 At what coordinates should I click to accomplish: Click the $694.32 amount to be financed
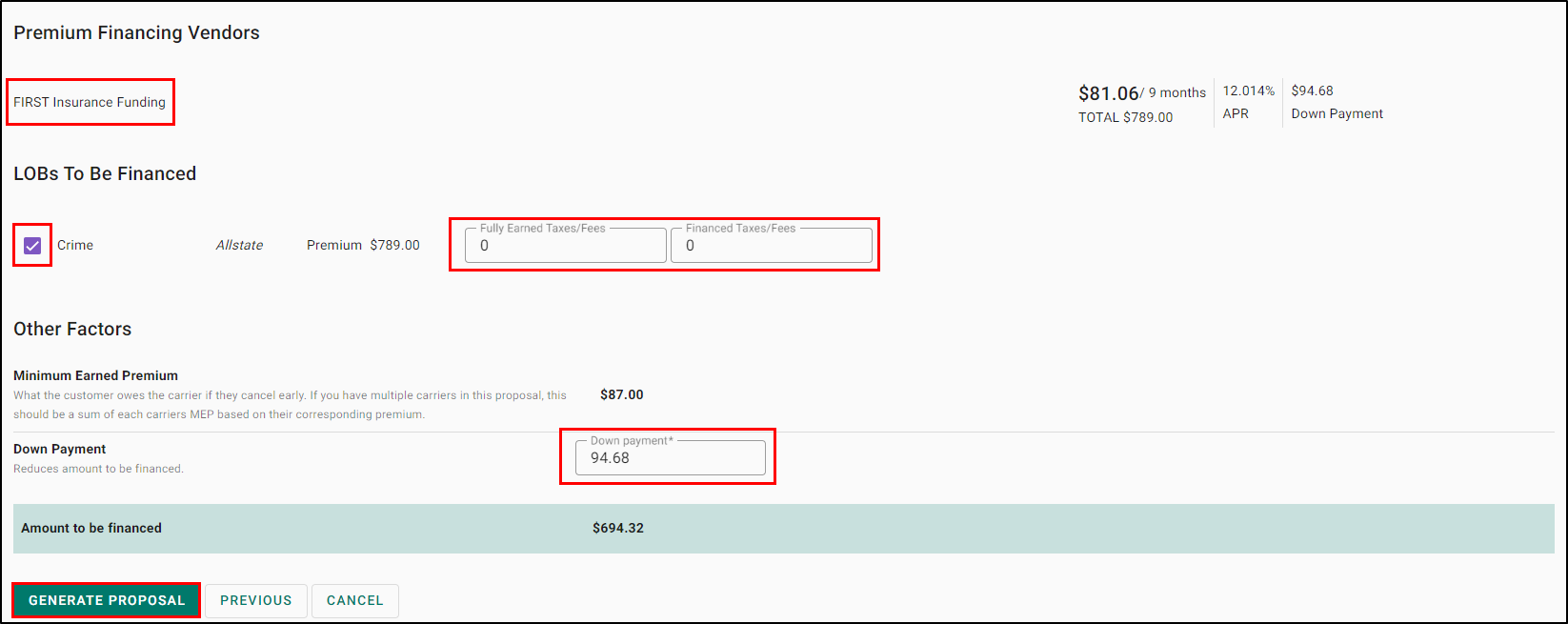point(618,528)
